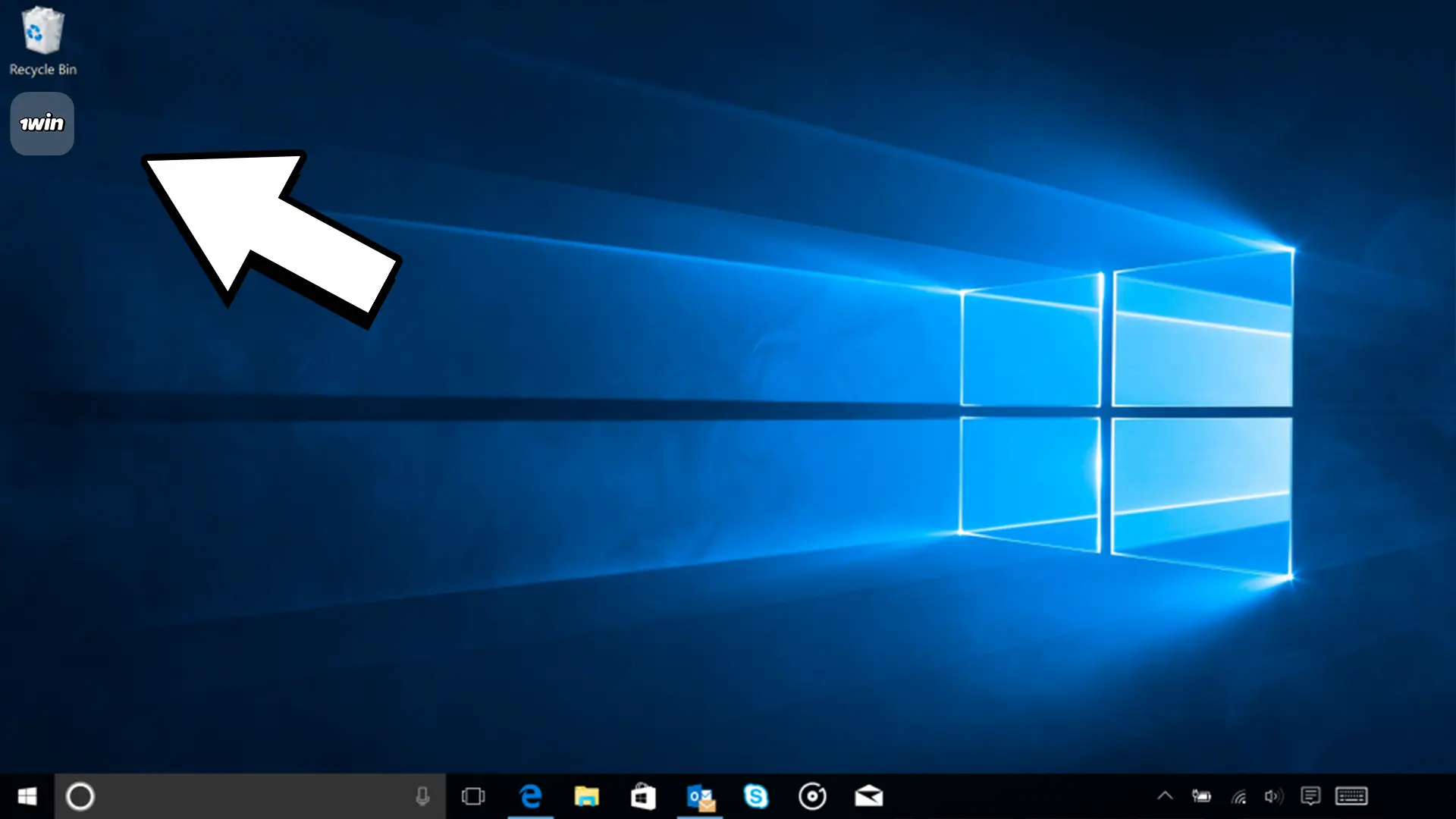Open the Mail app taskbar icon
The height and width of the screenshot is (819, 1456).
[x=869, y=796]
